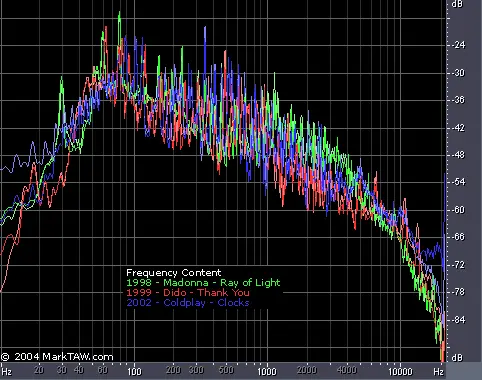The height and width of the screenshot is (380, 482).
Task: Click the -48 dB scale label
Action: [x=459, y=155]
